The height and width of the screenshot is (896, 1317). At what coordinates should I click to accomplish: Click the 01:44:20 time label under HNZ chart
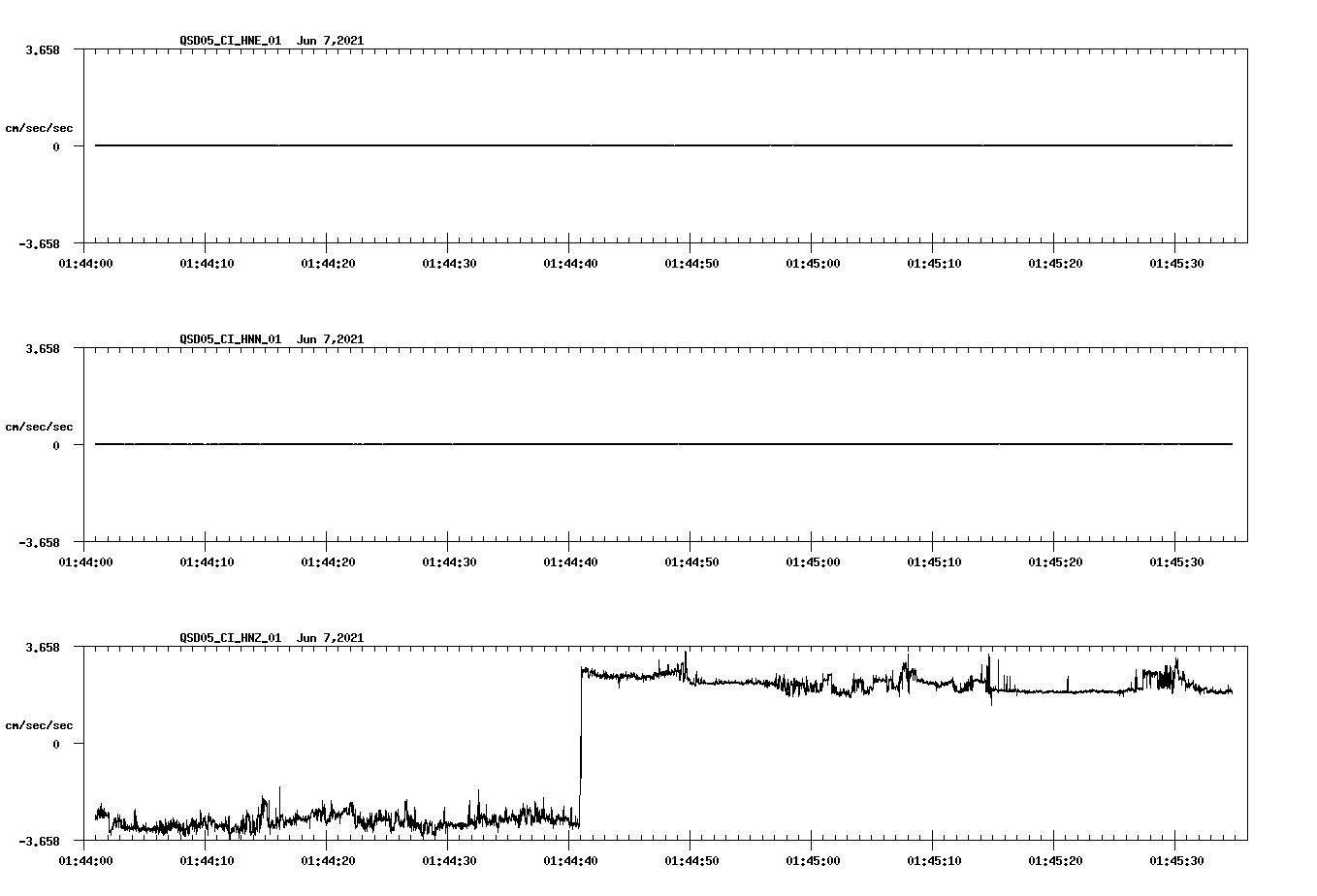click(328, 860)
